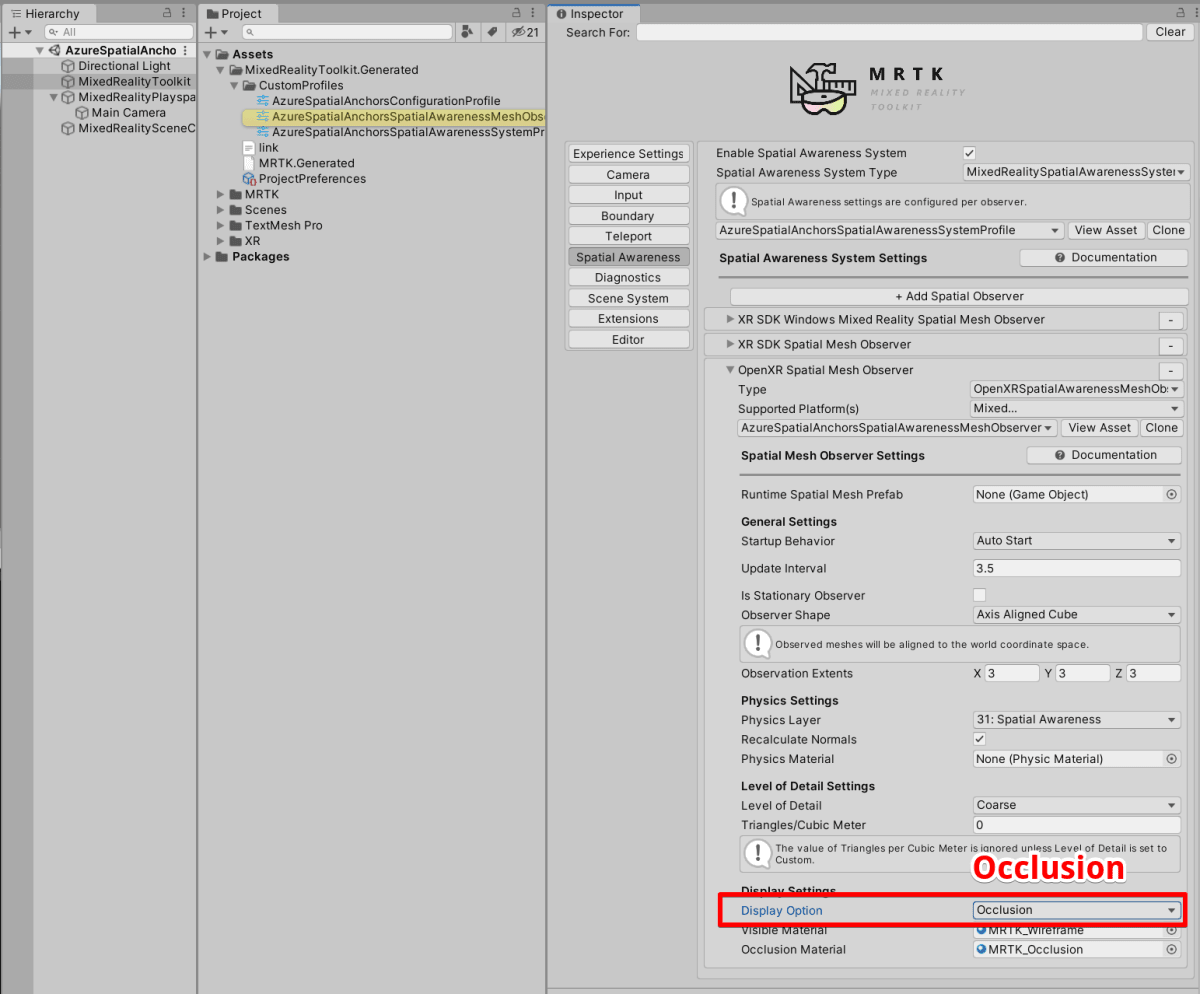Click object picker for Visible Material

coord(1172,930)
